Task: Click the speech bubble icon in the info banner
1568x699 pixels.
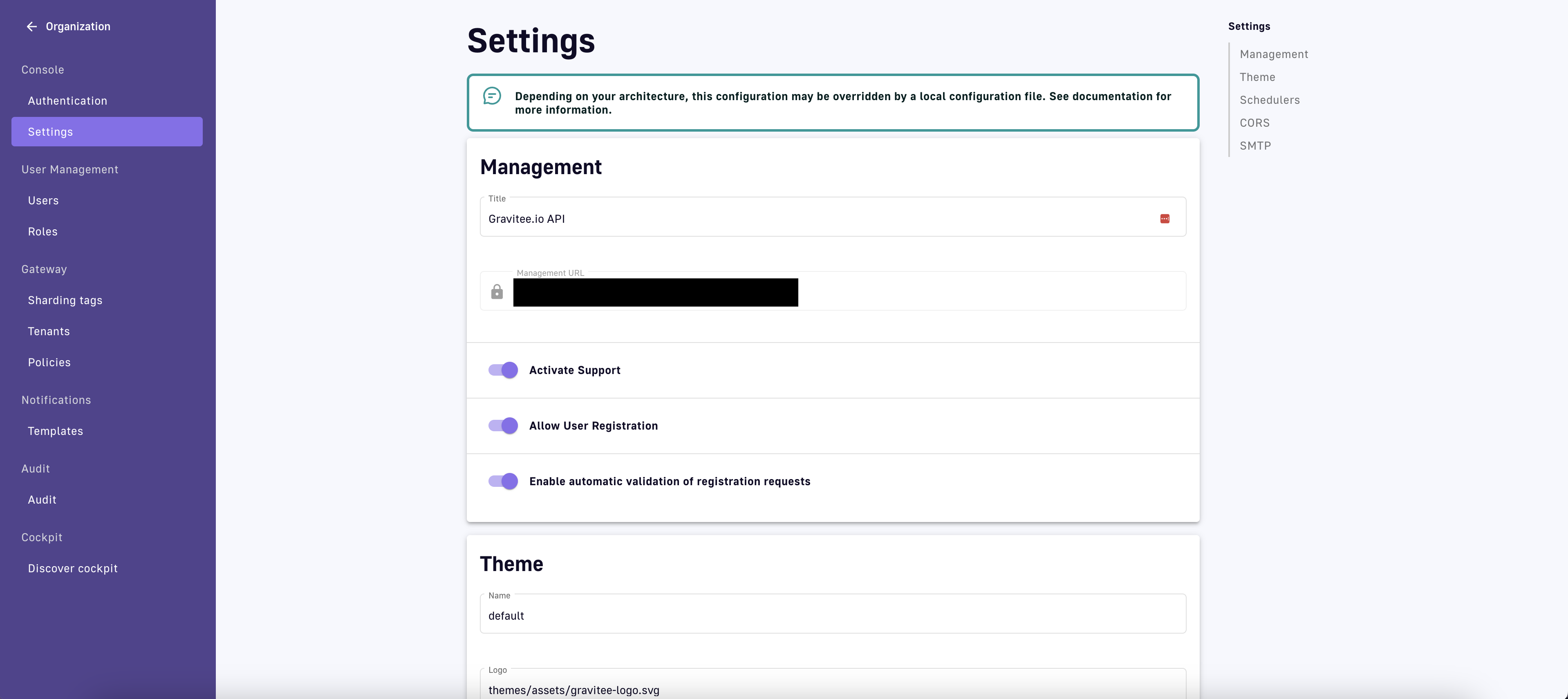Action: click(x=492, y=96)
